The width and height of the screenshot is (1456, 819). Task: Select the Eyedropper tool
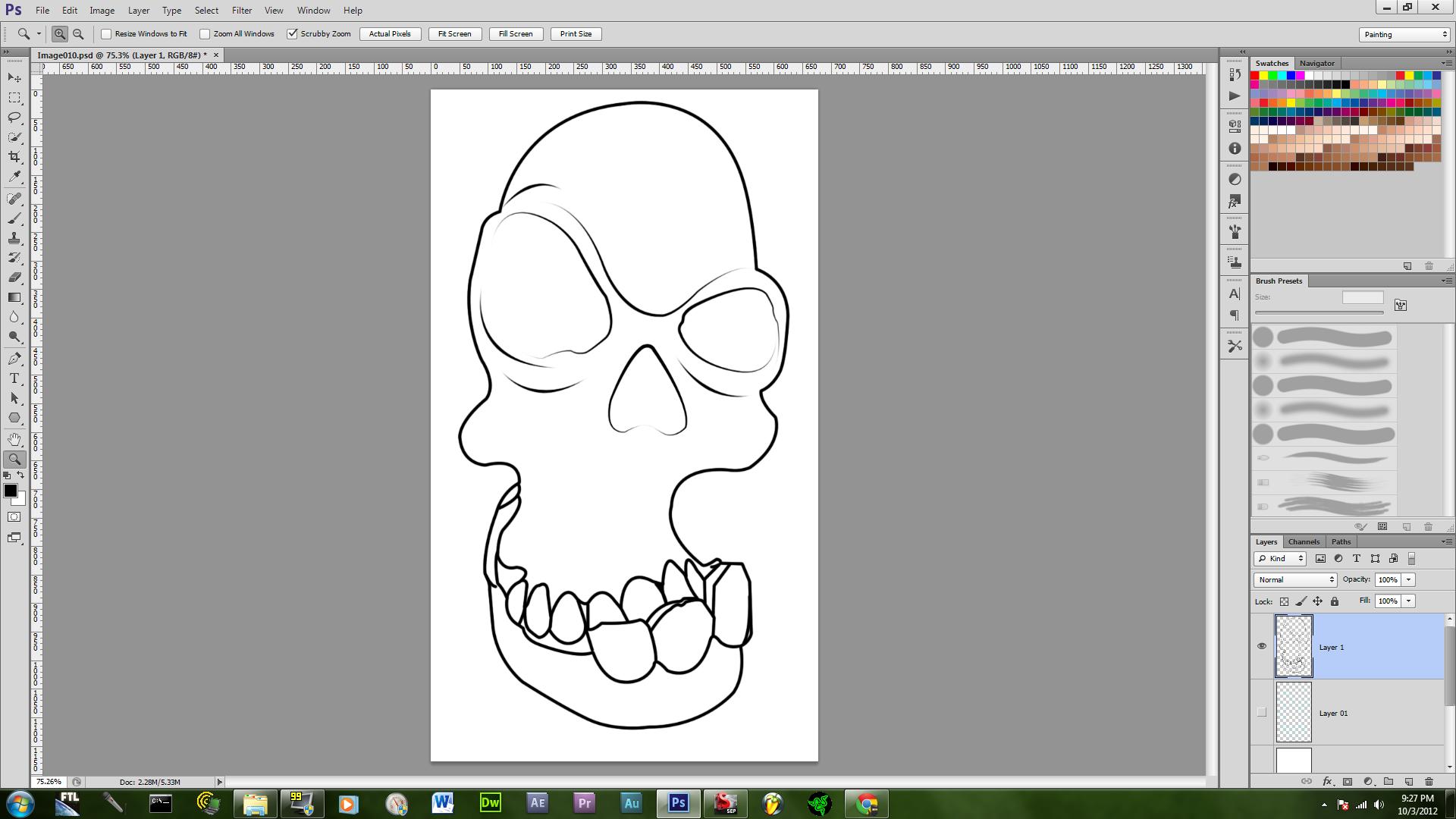14,177
